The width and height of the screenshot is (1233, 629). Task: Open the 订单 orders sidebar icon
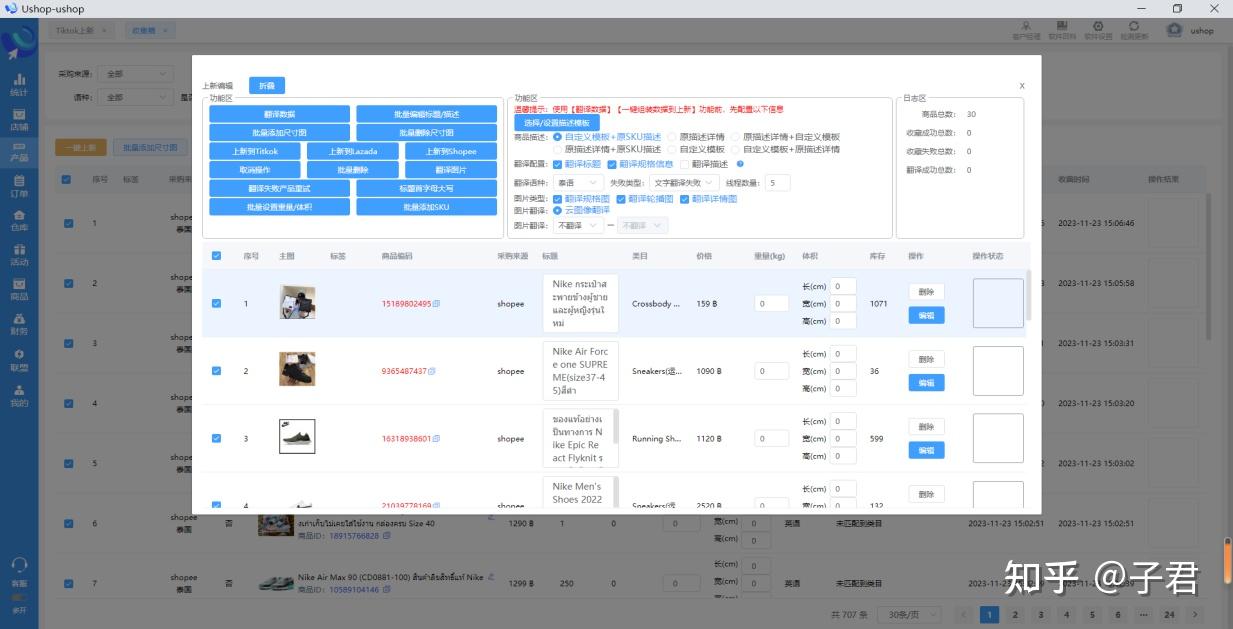[19, 186]
